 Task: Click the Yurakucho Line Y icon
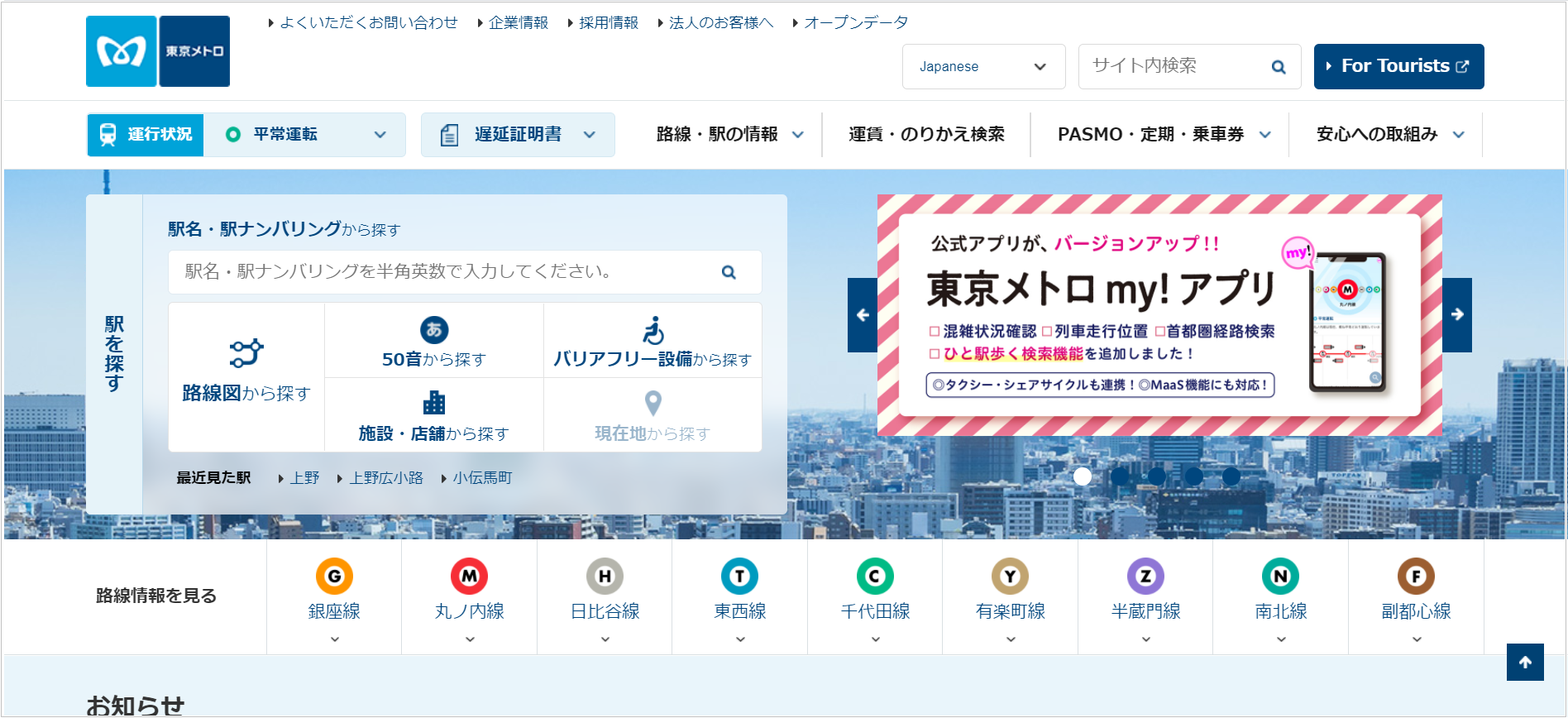pos(1010,577)
